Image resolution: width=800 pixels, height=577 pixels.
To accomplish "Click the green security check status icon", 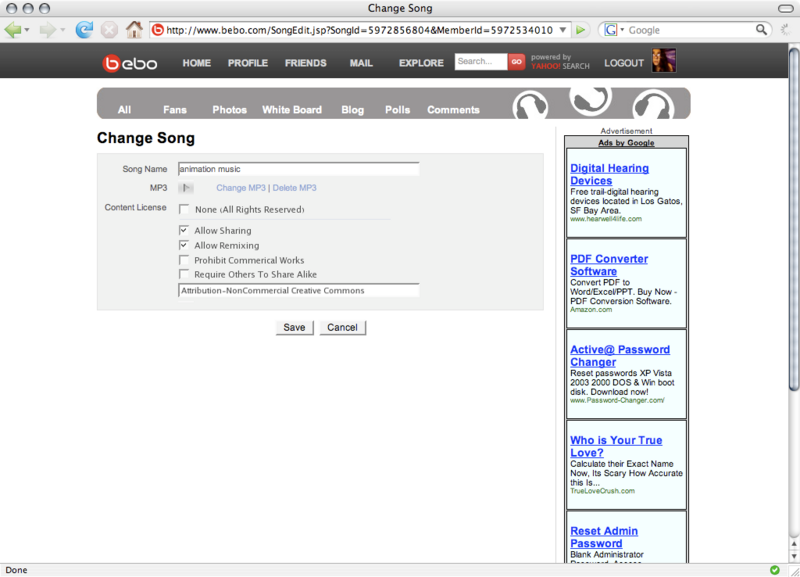I will click(x=774, y=570).
